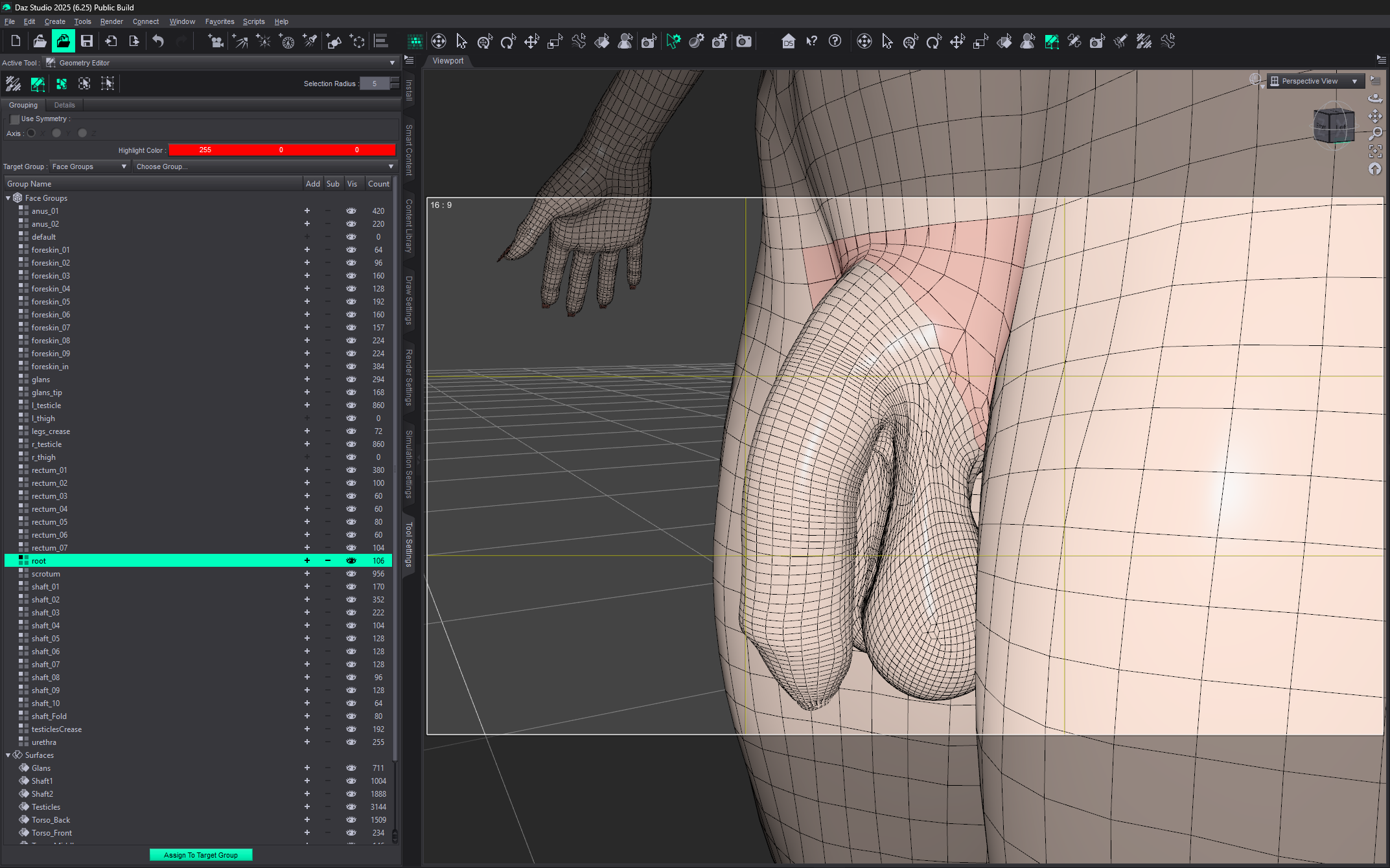Open the Face Groups target group dropdown
Screen dimensions: 1390x868
tap(89, 167)
